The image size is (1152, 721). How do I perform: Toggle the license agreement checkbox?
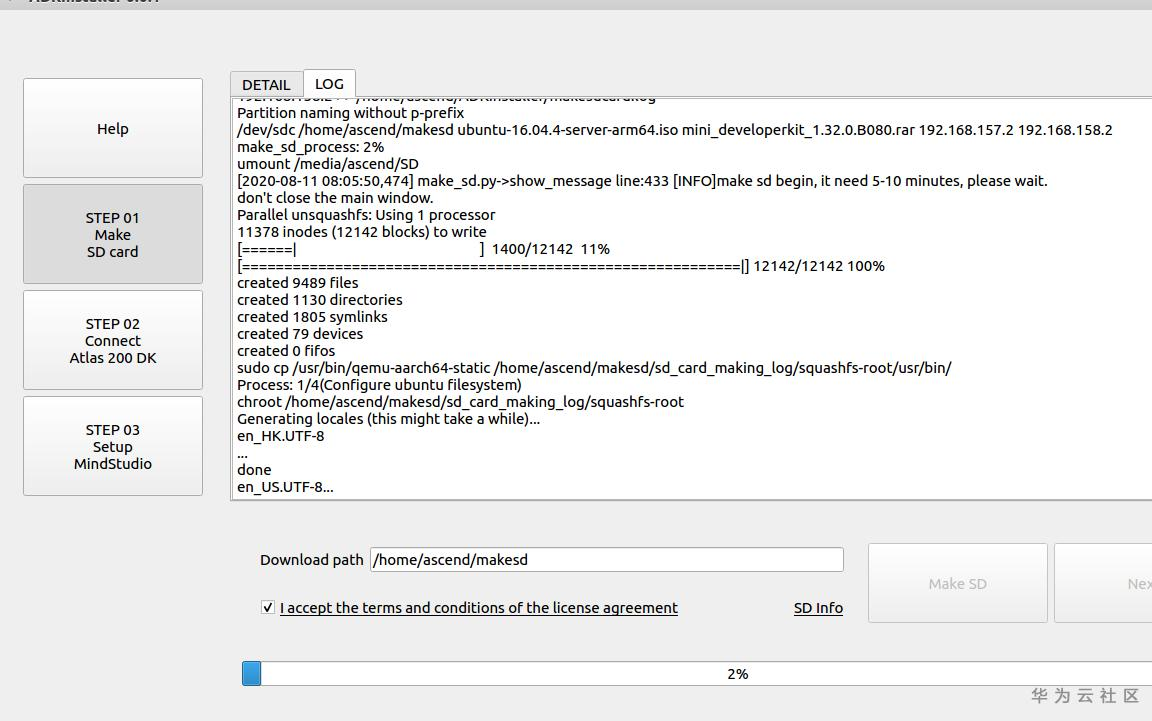coord(267,607)
